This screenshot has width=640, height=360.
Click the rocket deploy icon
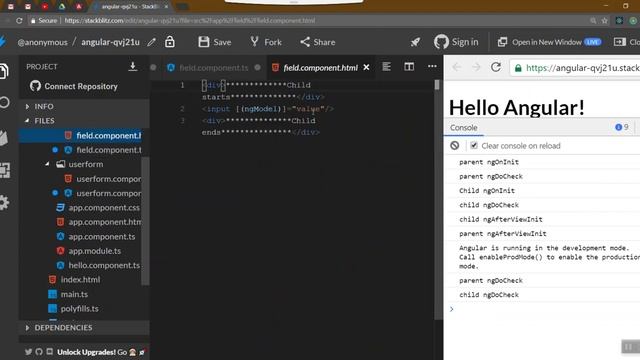click(415, 42)
